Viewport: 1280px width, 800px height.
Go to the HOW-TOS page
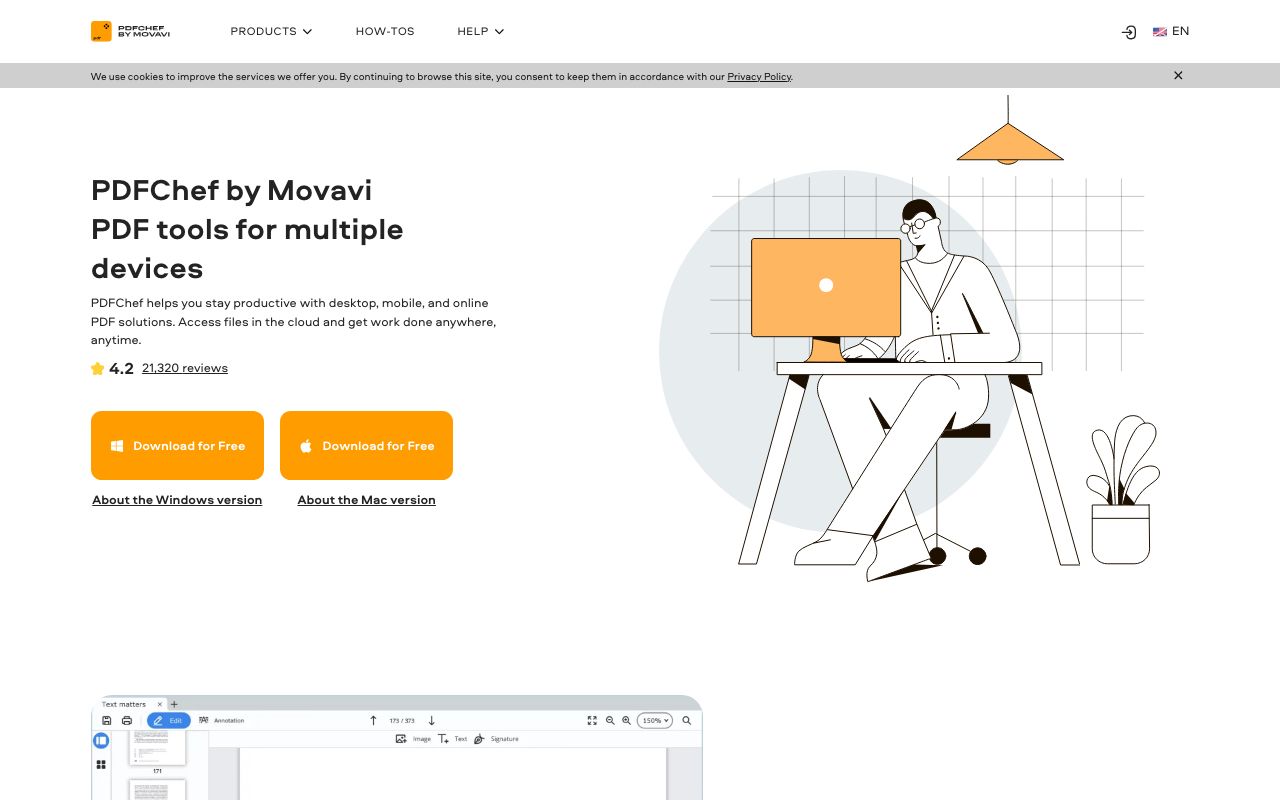(385, 32)
